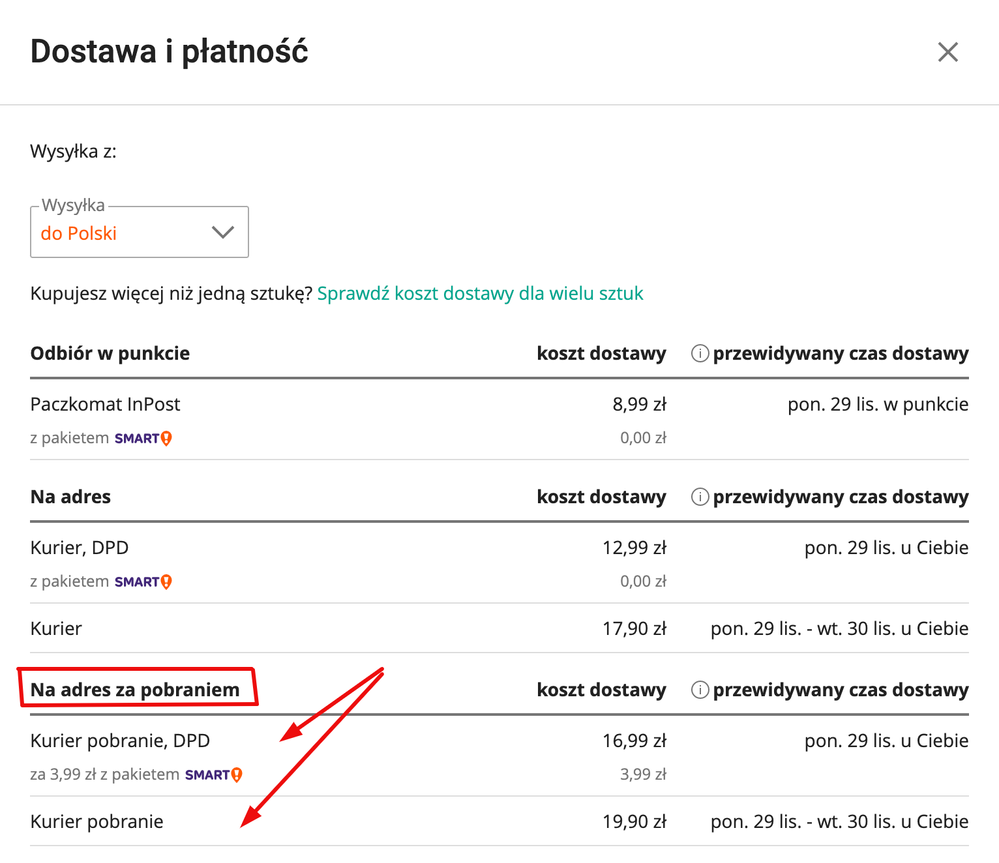Click SMART badge under Kurier, DPD
Screen dimensions: 999x863
tap(143, 581)
